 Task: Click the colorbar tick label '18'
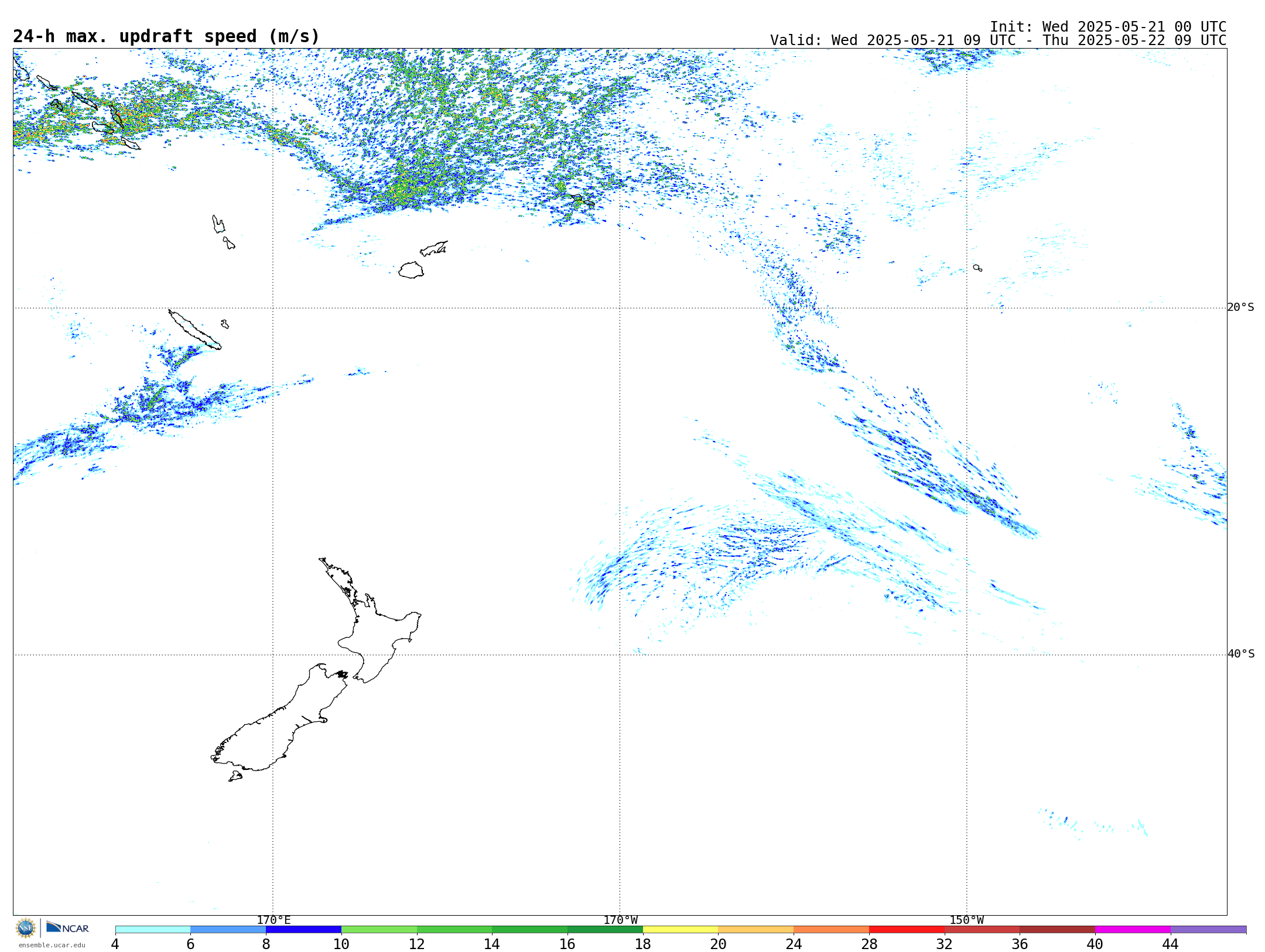pos(643,944)
